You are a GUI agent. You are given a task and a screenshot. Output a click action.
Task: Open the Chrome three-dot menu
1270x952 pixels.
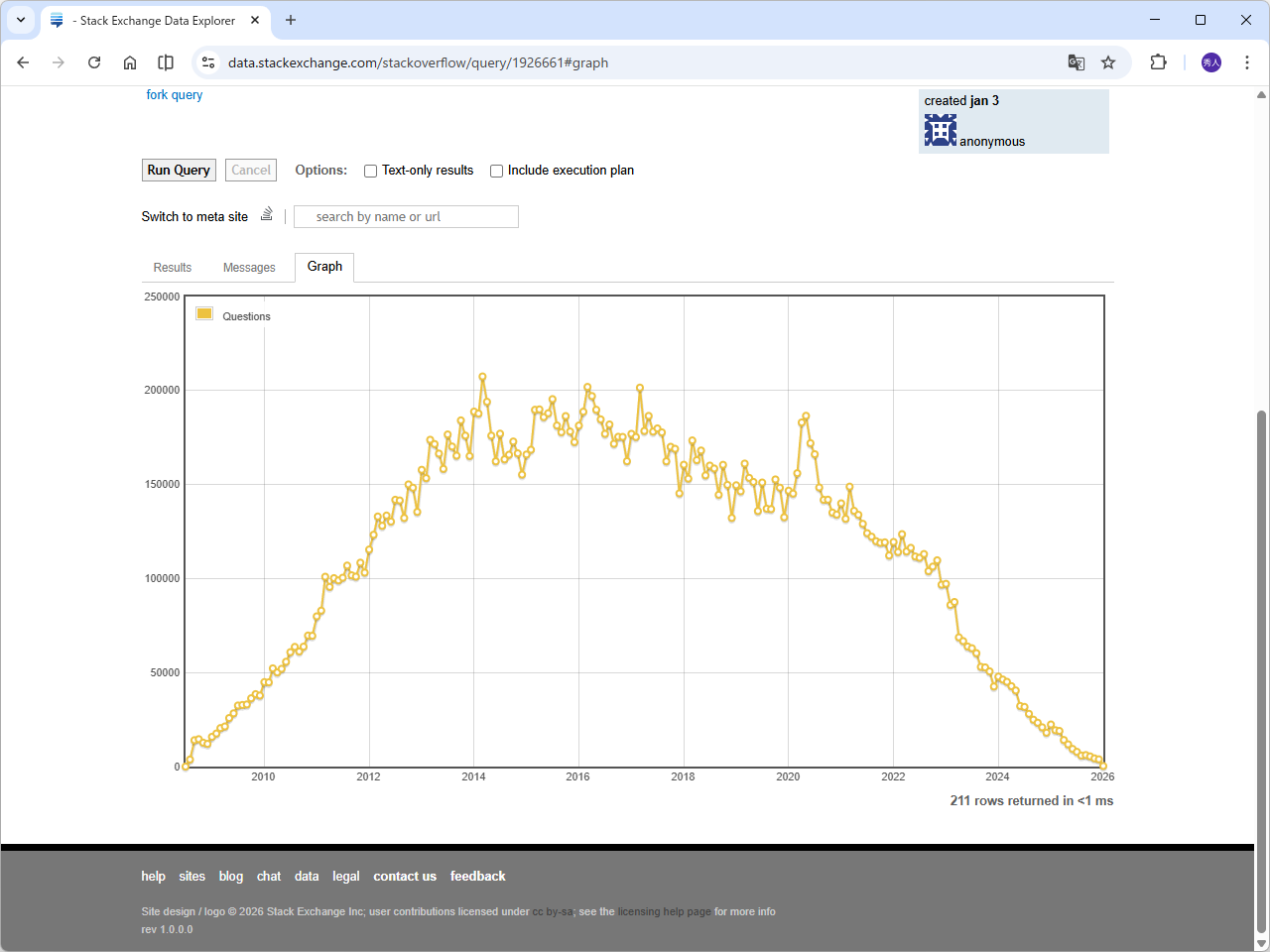[x=1247, y=62]
